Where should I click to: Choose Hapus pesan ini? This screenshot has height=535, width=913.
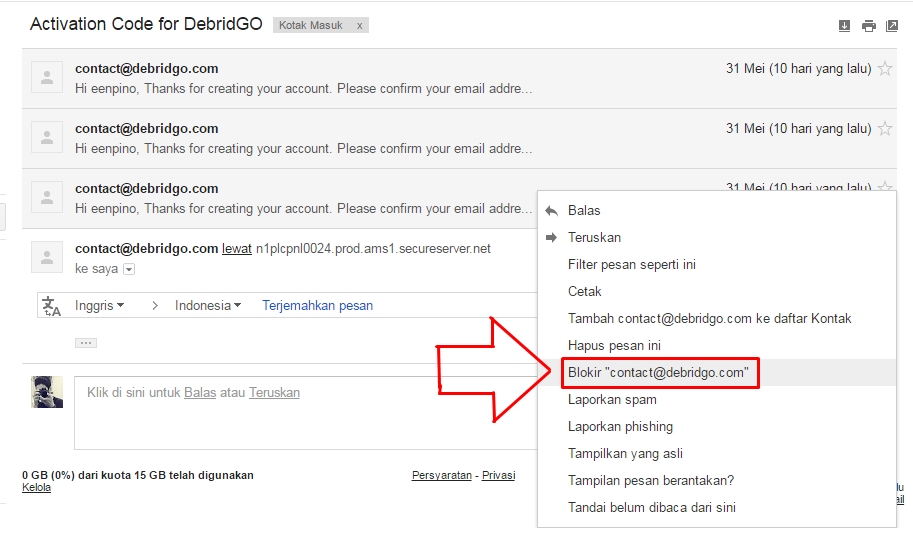point(716,345)
